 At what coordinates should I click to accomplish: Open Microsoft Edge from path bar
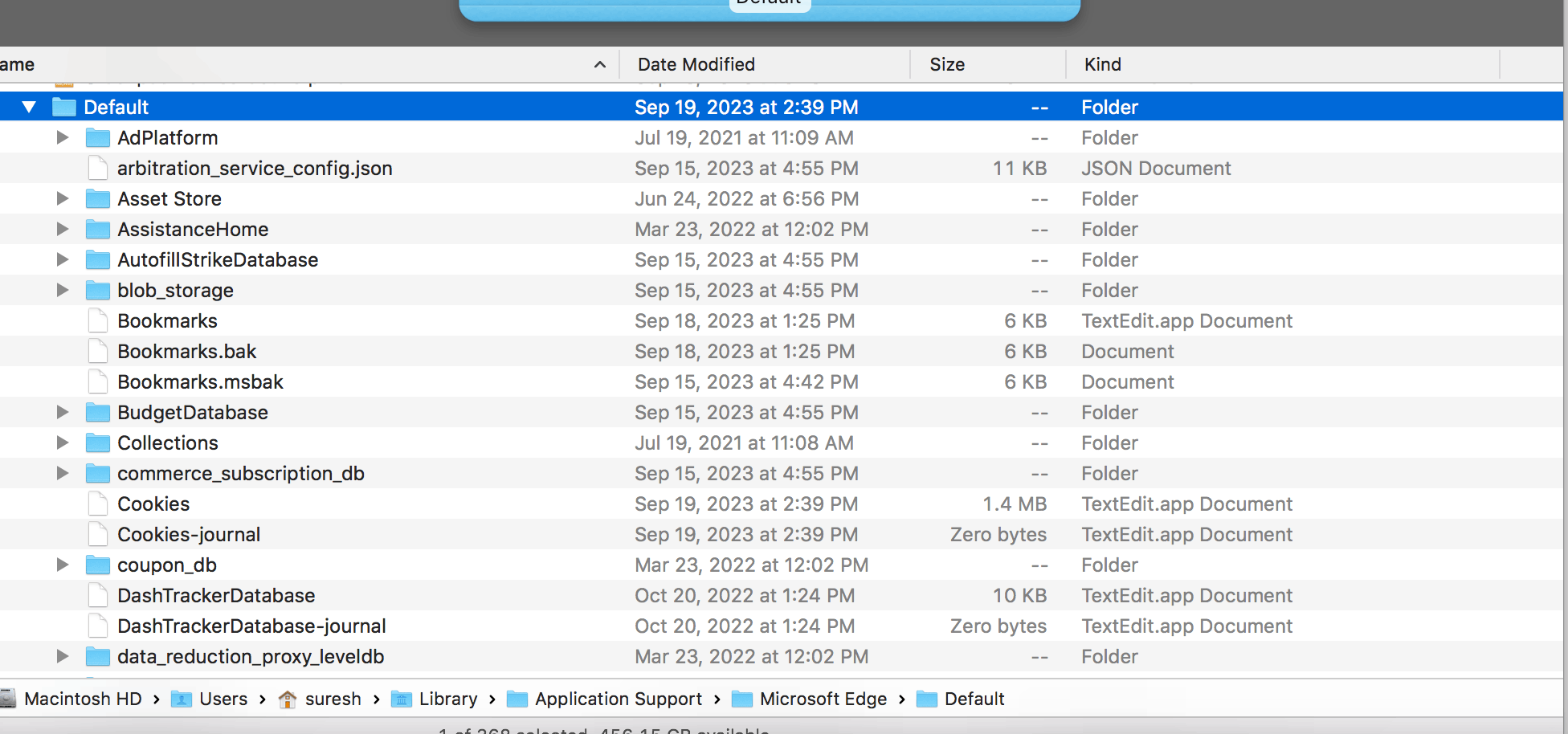click(822, 699)
